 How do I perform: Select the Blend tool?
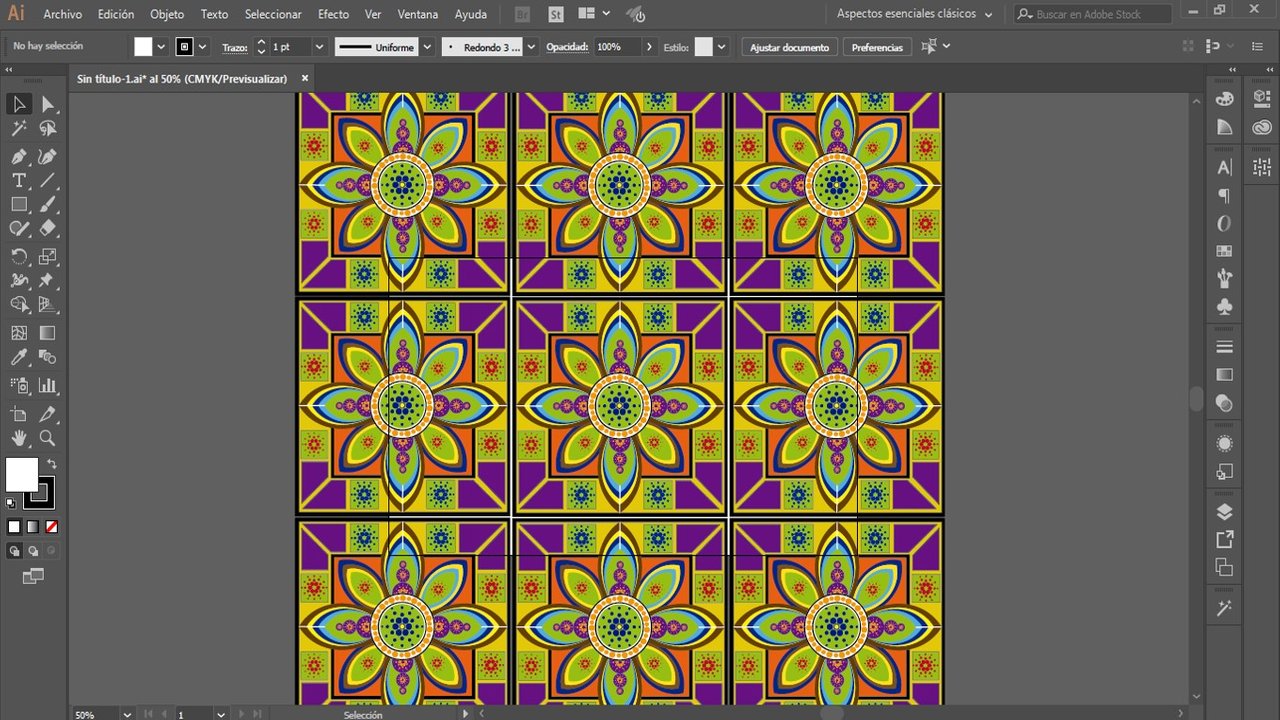point(47,357)
